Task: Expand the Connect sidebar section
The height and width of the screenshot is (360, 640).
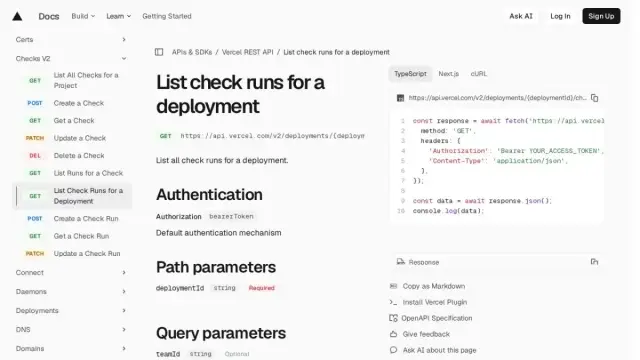Action: point(71,273)
